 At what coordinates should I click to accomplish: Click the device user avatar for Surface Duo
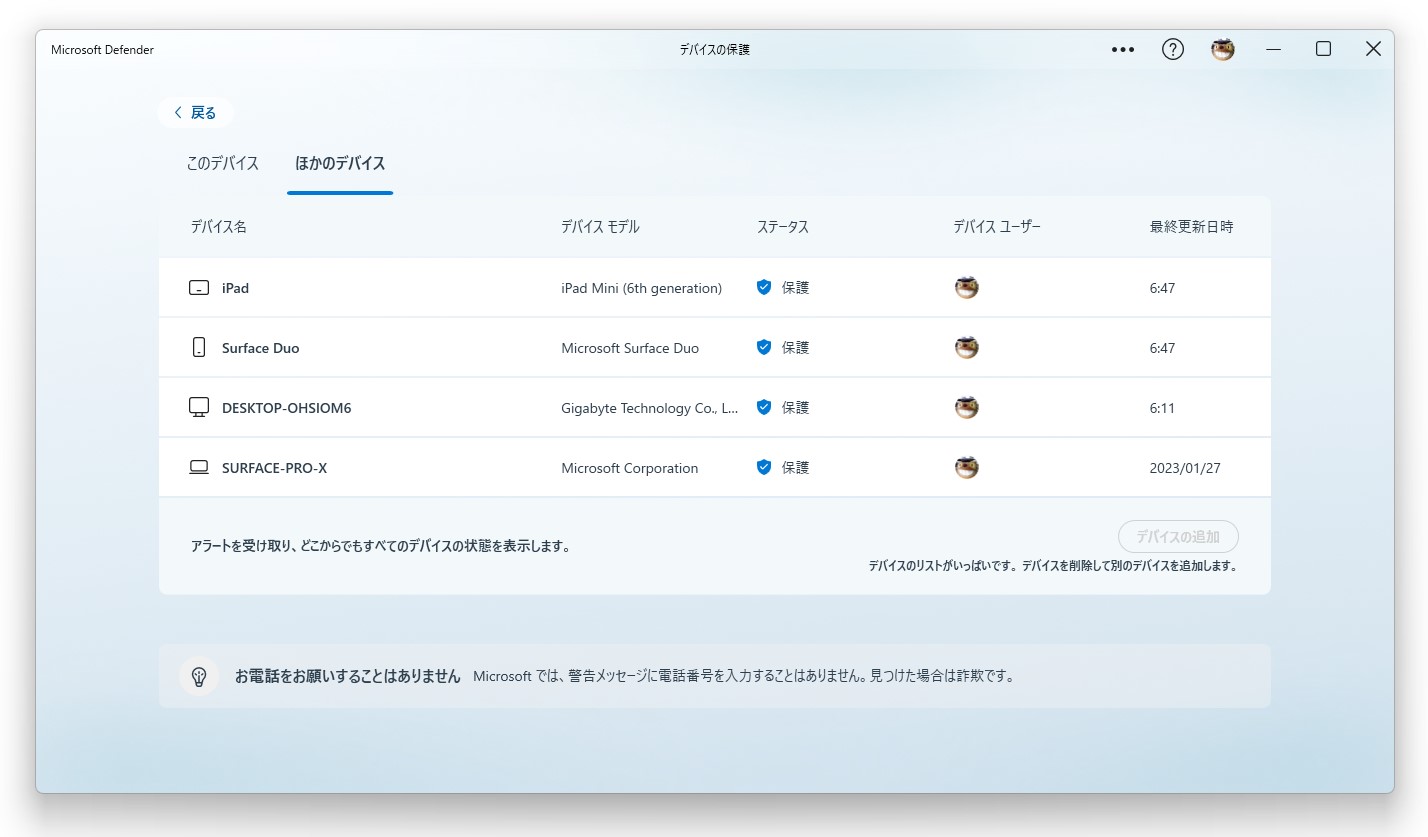tap(966, 347)
